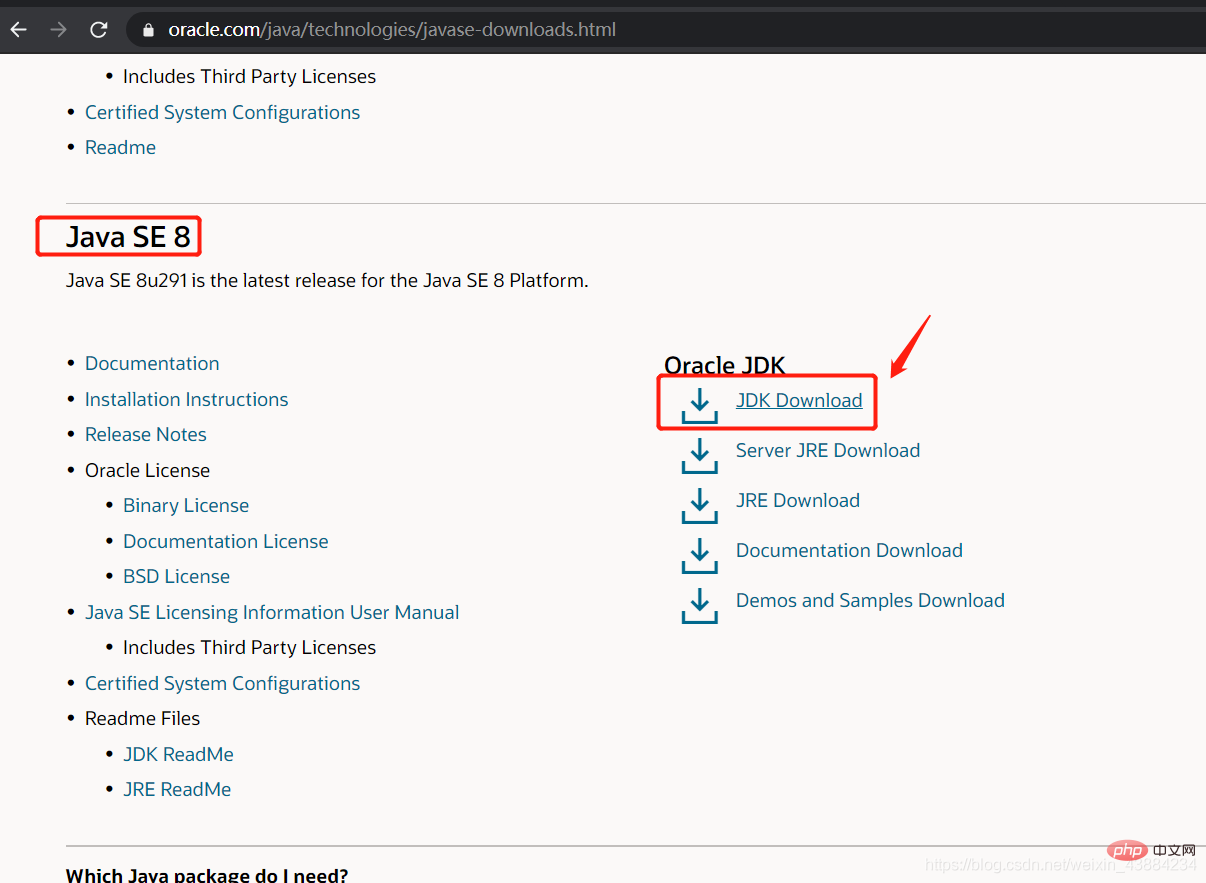1206x883 pixels.
Task: Open the Documentation Download link
Action: [x=849, y=550]
